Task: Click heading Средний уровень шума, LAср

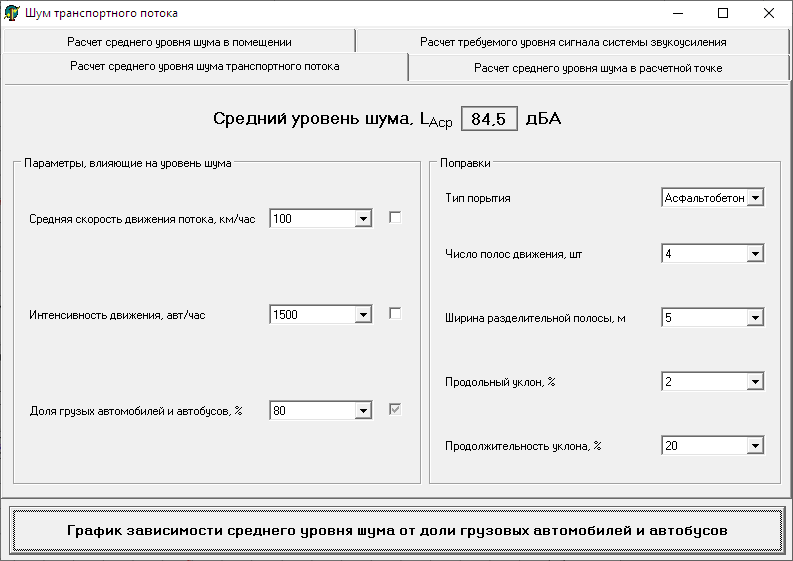Action: coord(332,119)
